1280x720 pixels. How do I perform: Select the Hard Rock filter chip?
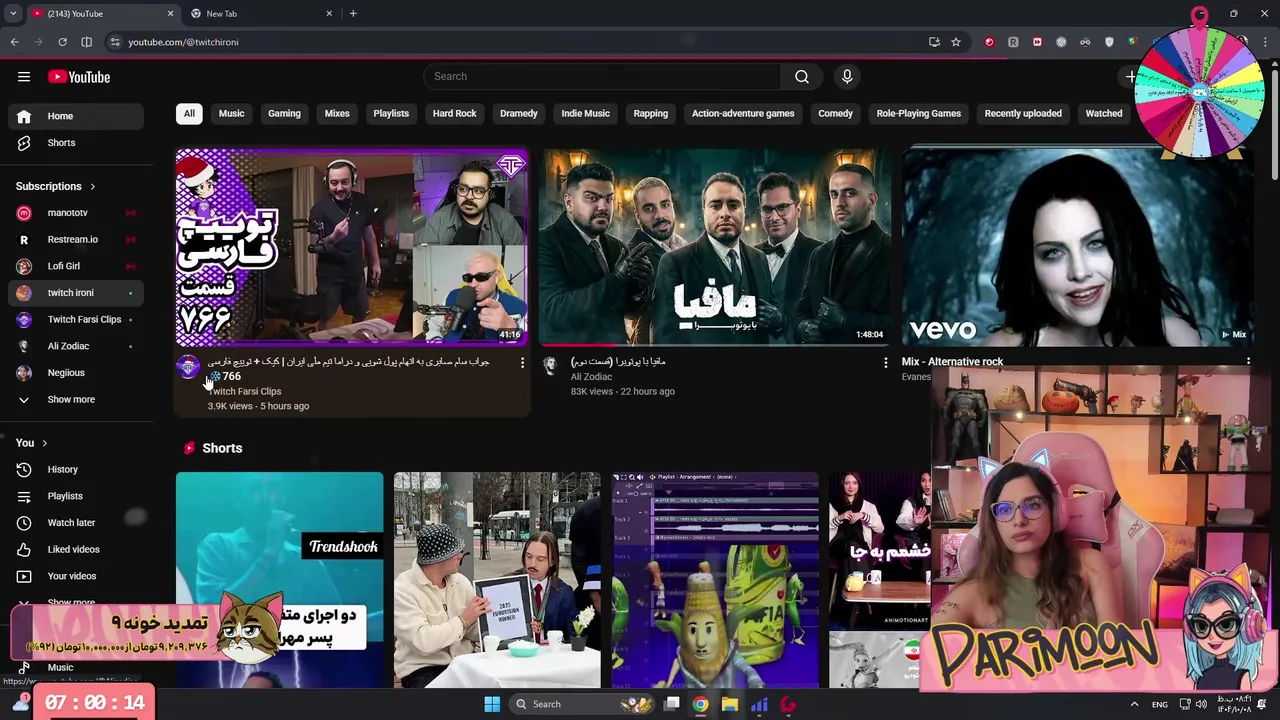point(454,114)
